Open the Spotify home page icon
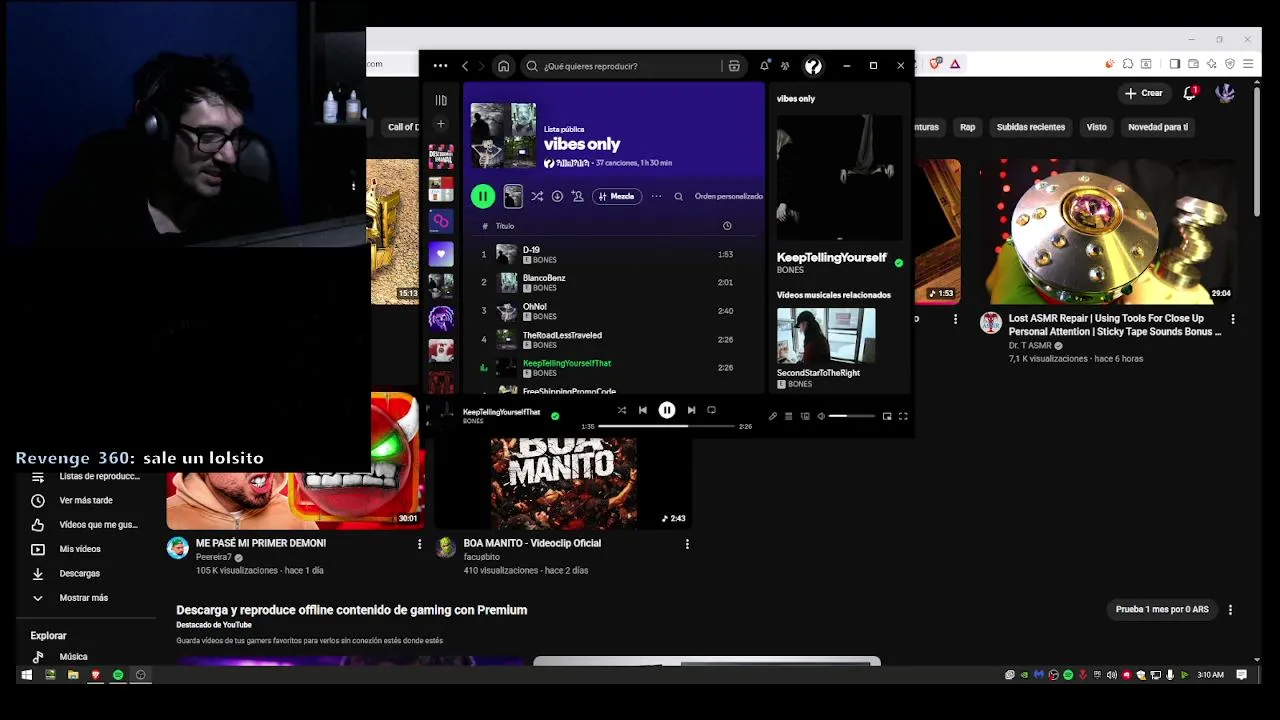Screen dimensions: 1280x720 pyautogui.click(x=503, y=66)
